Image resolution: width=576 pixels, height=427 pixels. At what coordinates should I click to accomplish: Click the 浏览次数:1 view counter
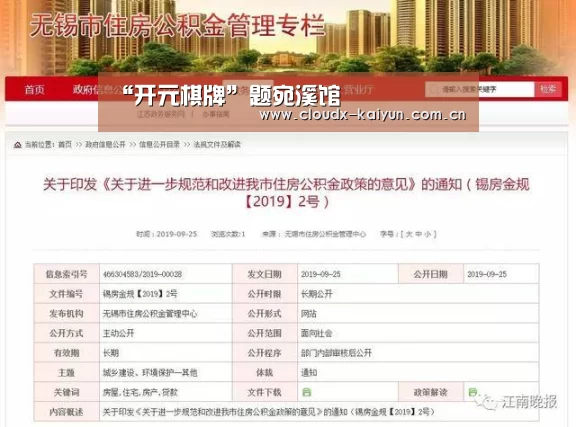point(228,234)
